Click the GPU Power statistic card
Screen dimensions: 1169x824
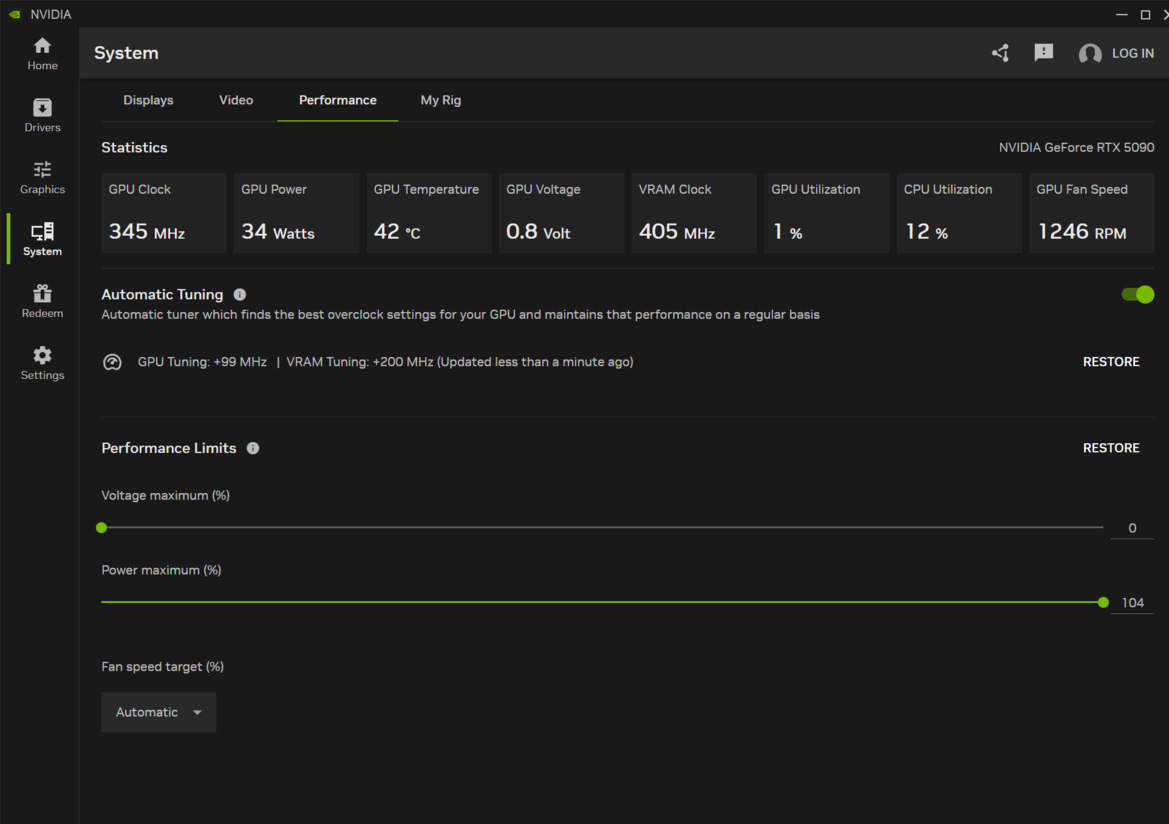pos(297,213)
